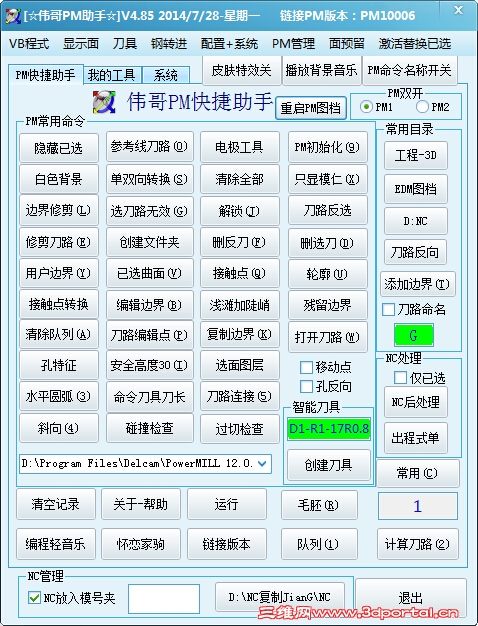Click the 退出 button
Screen dimensions: 478x626
tap(411, 597)
